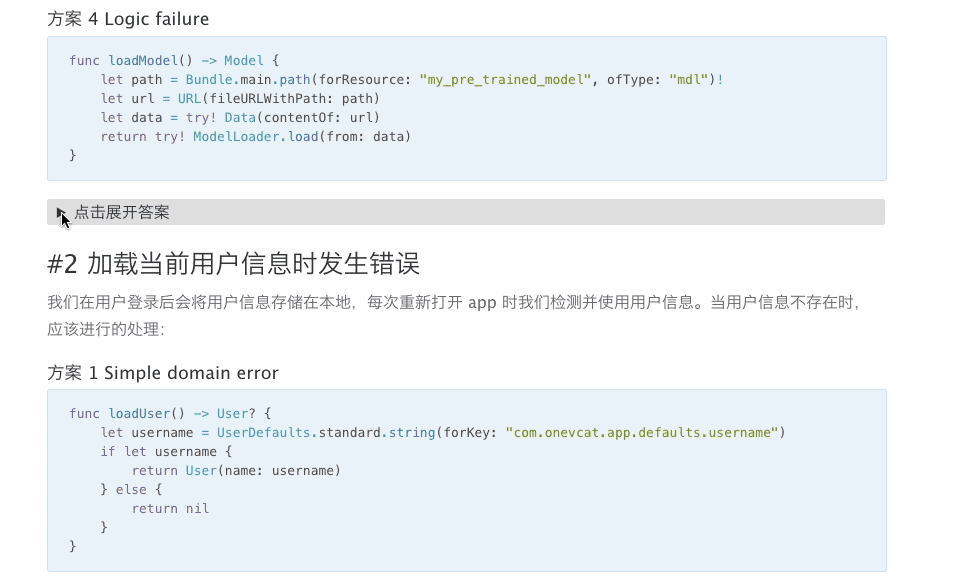
Task: Click the "return nil" line
Action: point(170,508)
